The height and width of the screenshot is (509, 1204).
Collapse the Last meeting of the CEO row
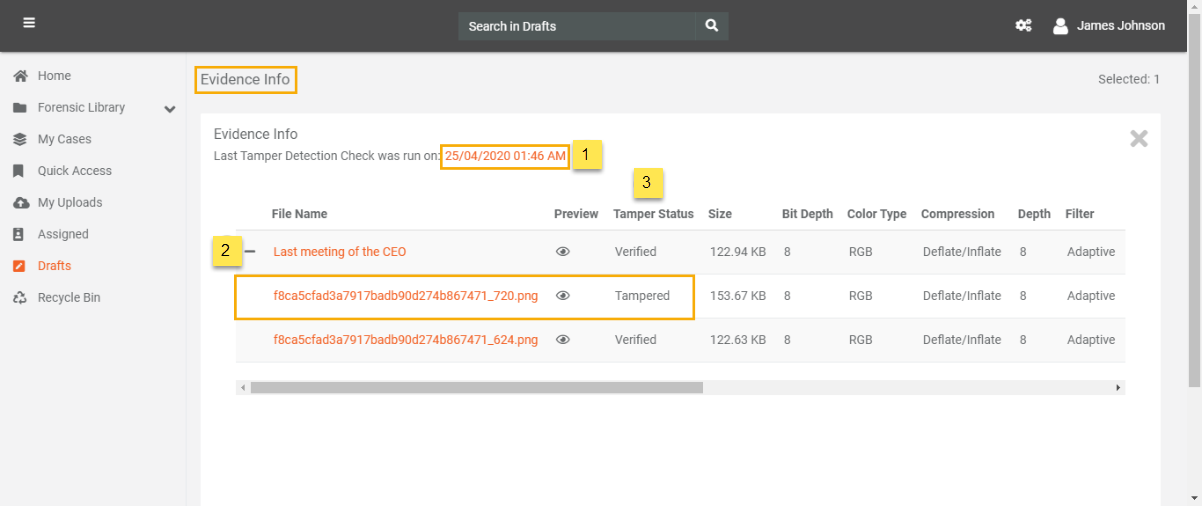point(251,252)
